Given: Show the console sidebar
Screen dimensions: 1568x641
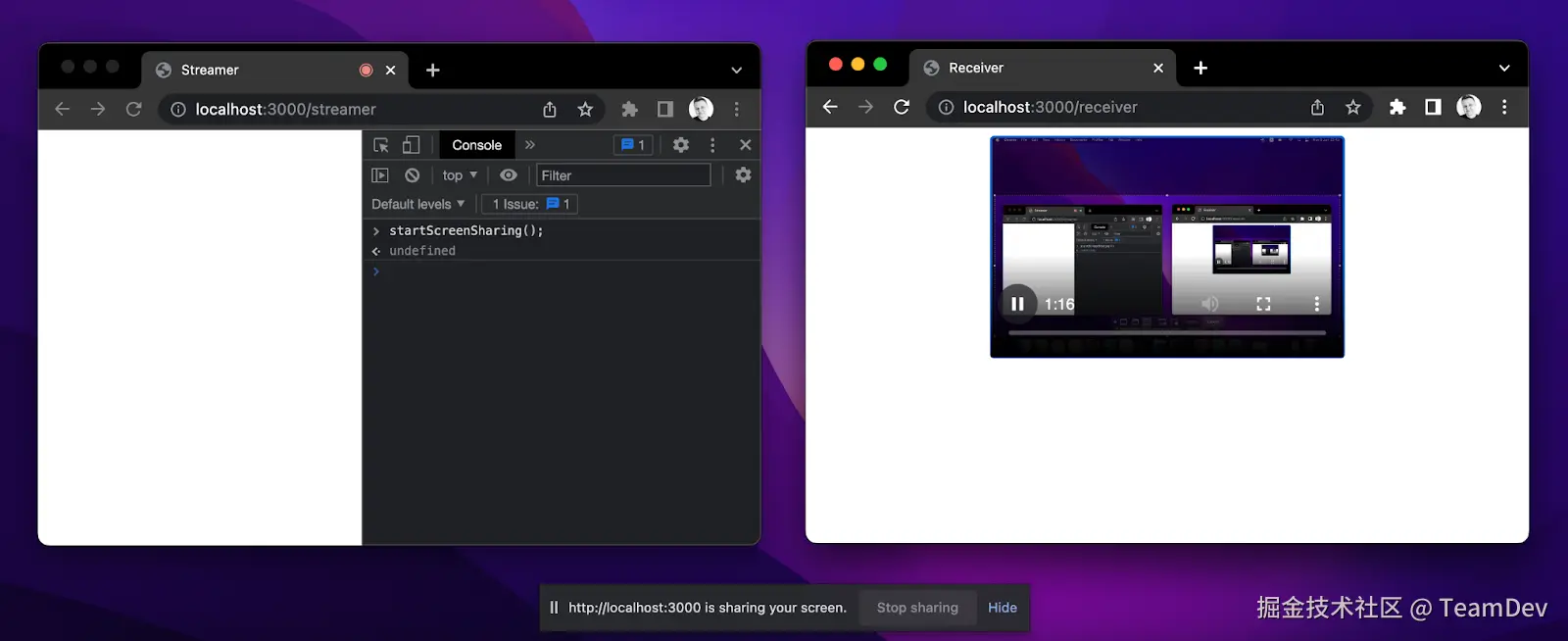Looking at the screenshot, I should tap(380, 175).
